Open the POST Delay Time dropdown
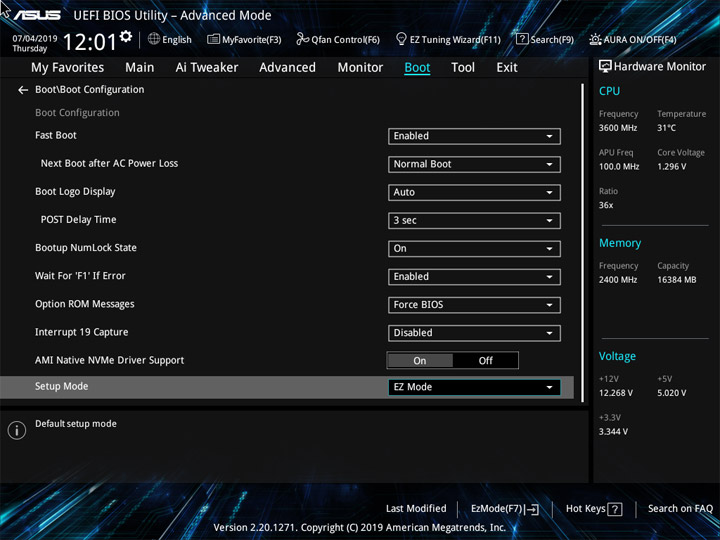Screen dimensions: 720x540 click(474, 220)
